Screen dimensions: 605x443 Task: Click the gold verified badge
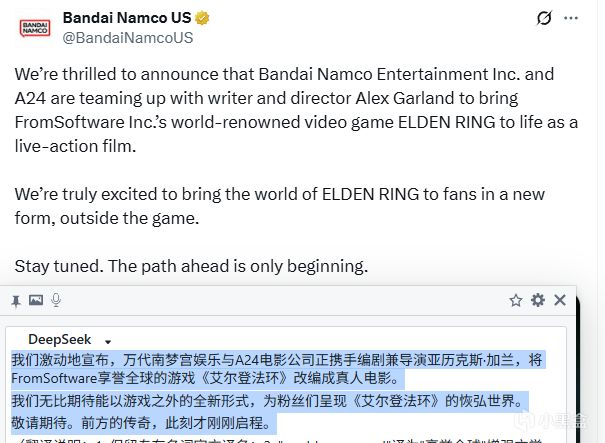point(202,18)
